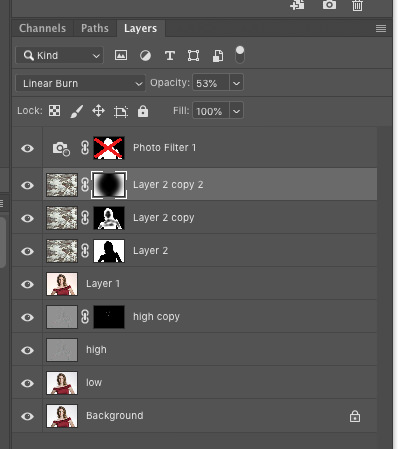
Task: Toggle visibility of high copy layer
Action: coord(27,317)
